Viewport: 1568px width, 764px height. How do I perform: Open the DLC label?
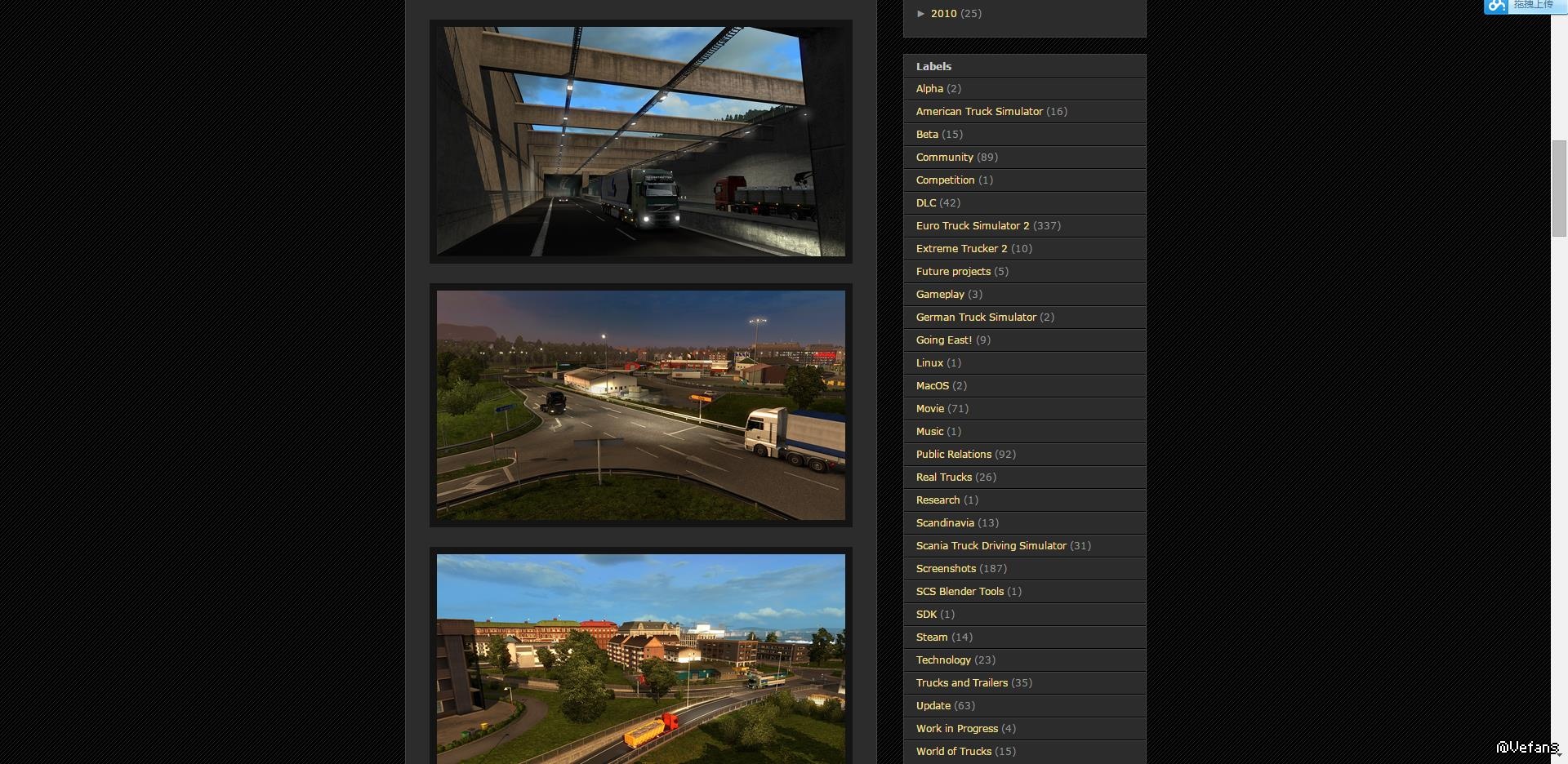[x=926, y=203]
